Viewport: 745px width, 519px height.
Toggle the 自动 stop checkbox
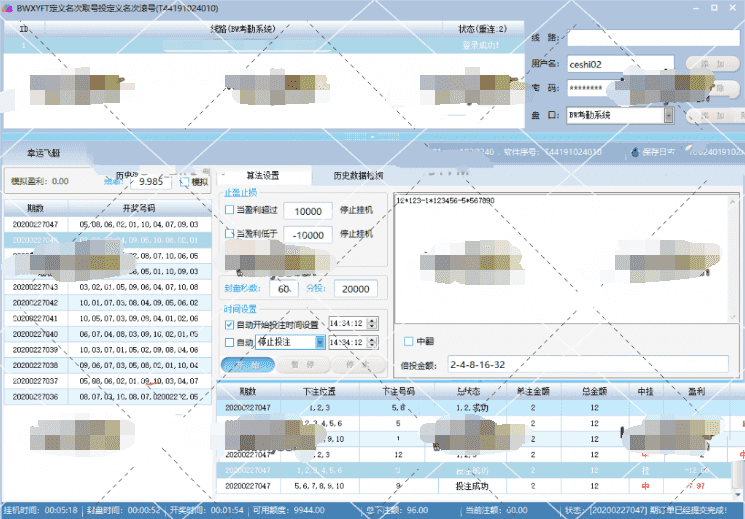pos(229,342)
